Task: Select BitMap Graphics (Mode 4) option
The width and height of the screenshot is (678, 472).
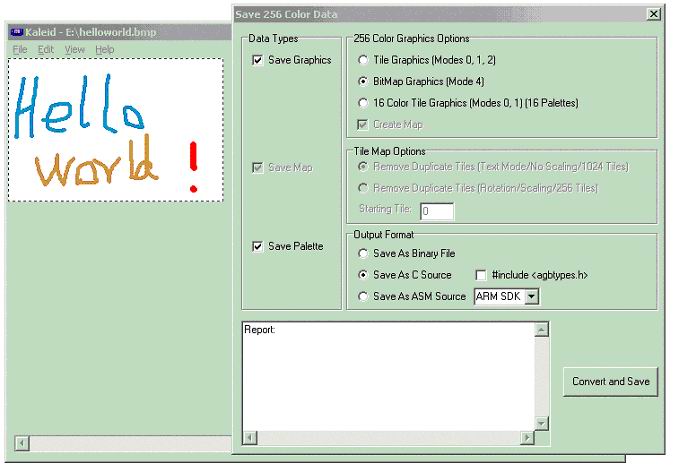Action: coord(363,81)
